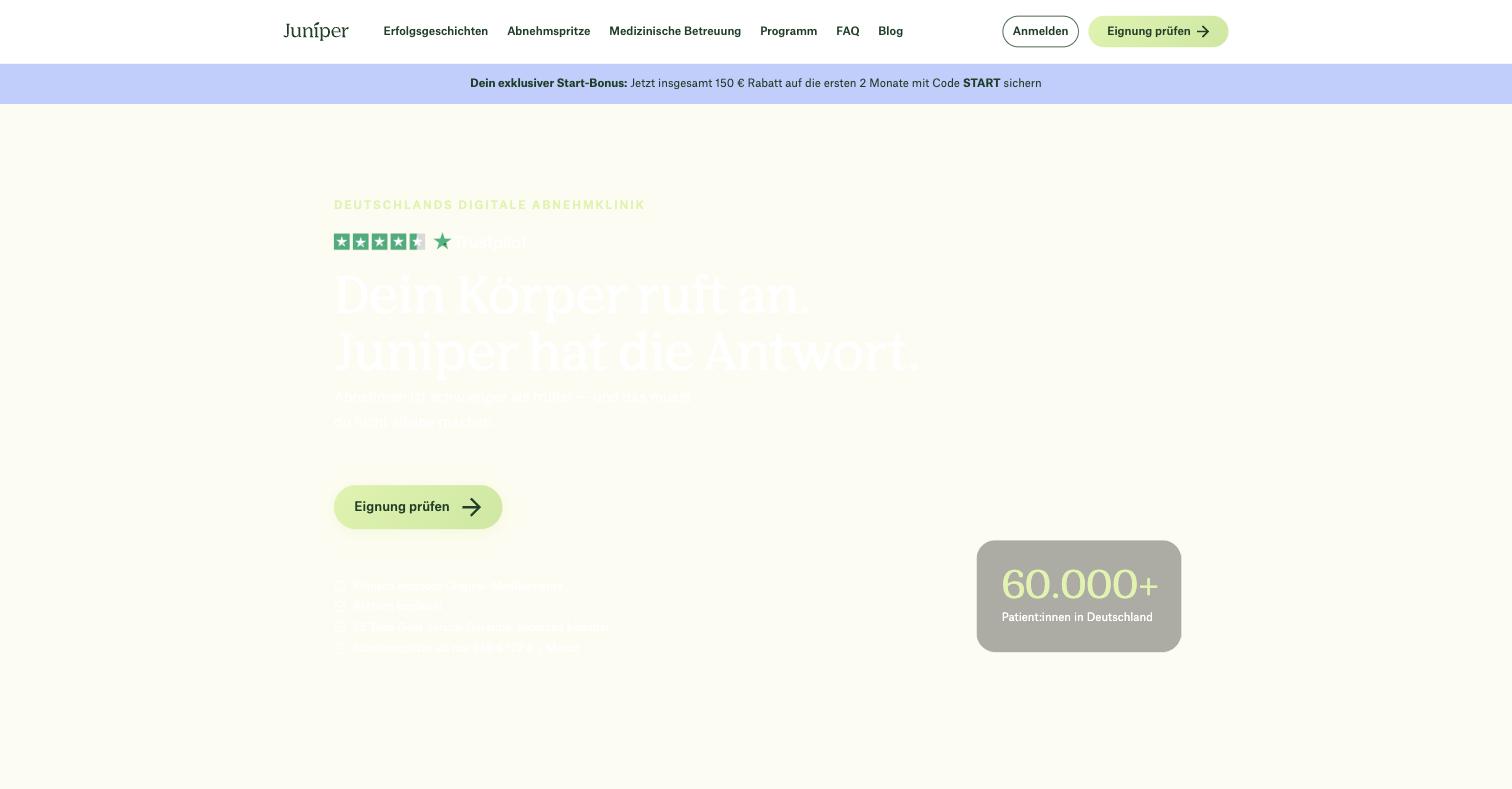This screenshot has width=1512, height=789.
Task: Select the Programm navigation item
Action: coord(789,31)
